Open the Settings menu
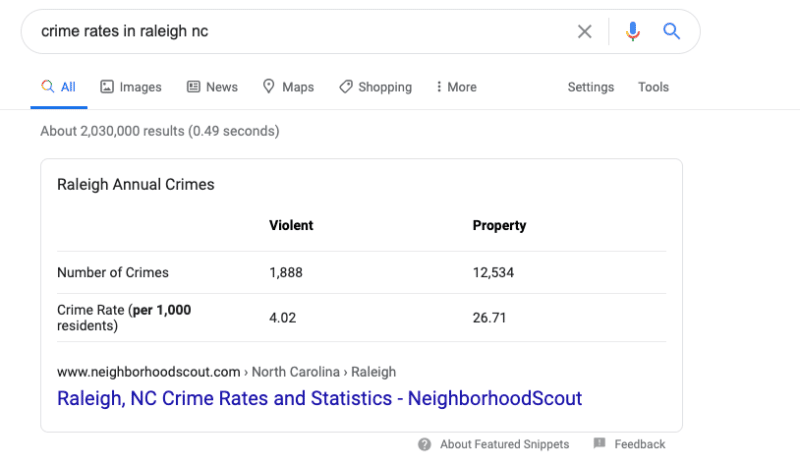Viewport: 800px width, 466px height. pyautogui.click(x=591, y=87)
